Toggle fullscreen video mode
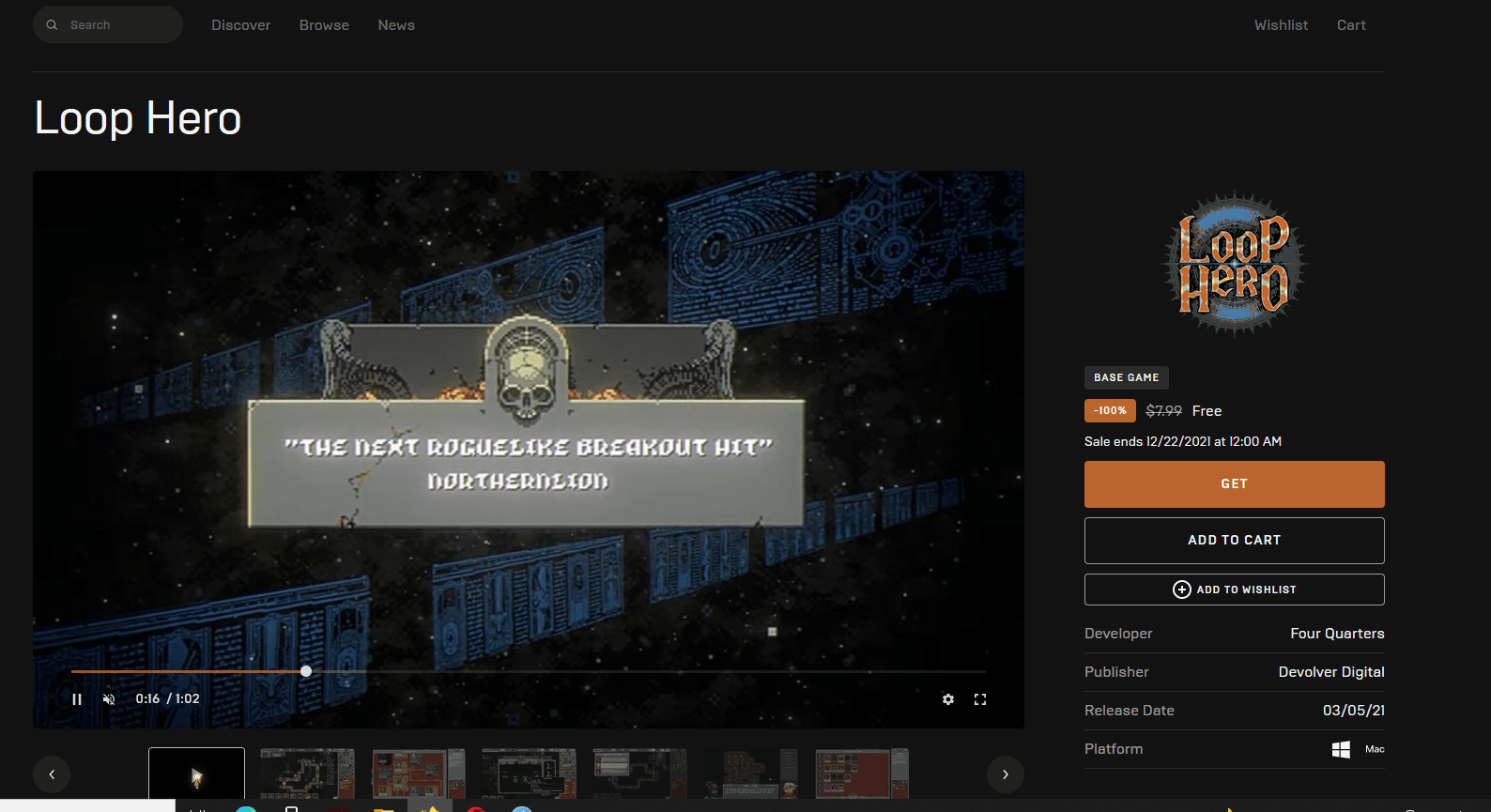This screenshot has height=812, width=1491. [x=980, y=699]
